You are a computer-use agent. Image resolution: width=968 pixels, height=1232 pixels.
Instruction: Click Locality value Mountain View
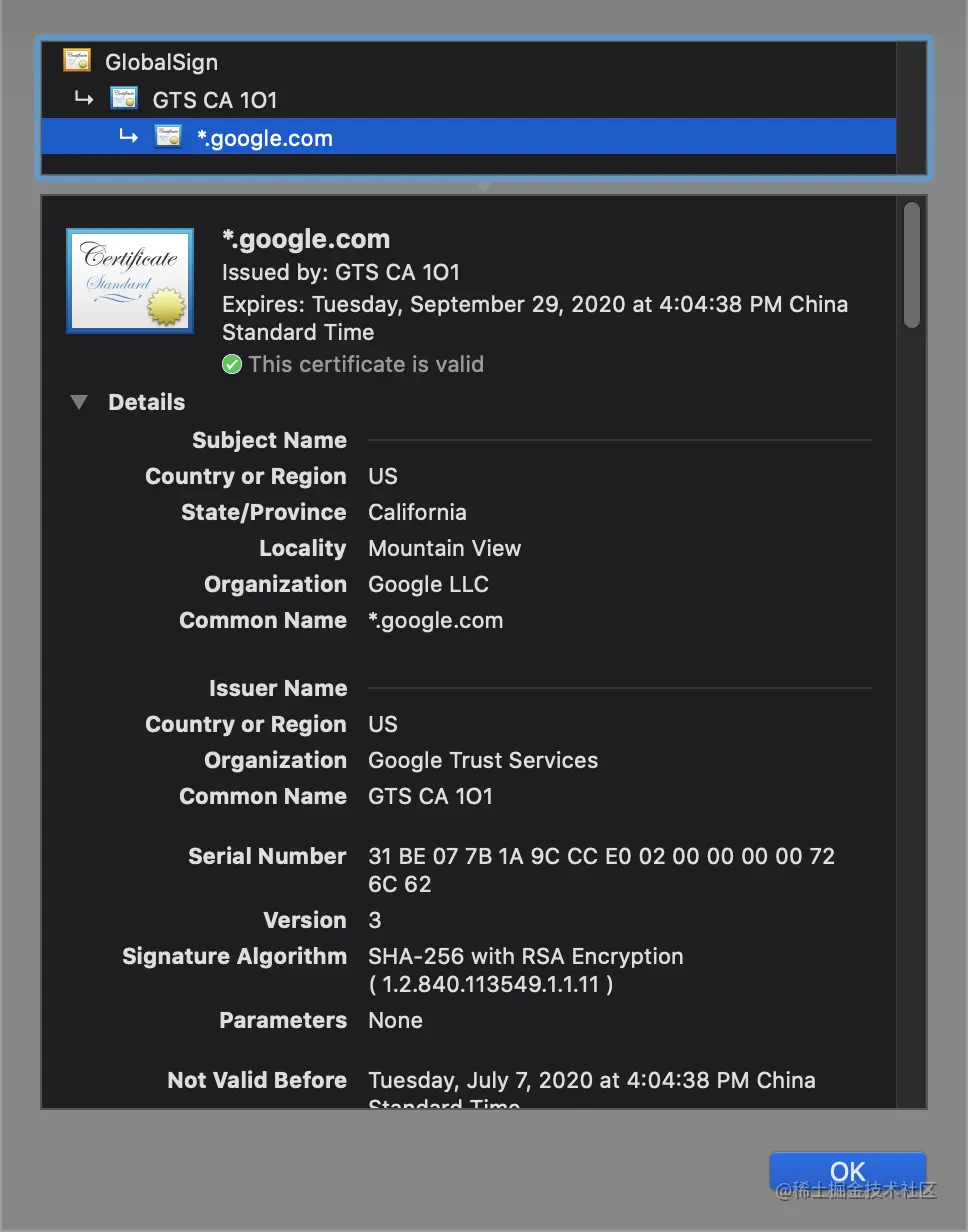445,548
